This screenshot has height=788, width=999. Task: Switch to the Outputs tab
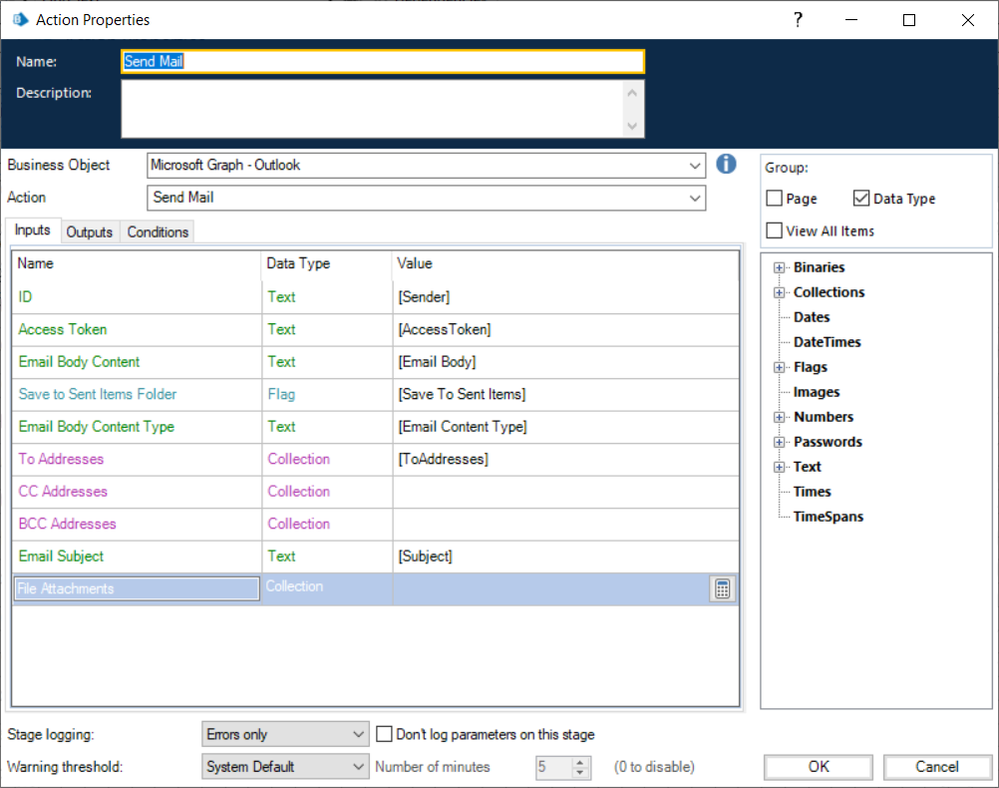pos(89,232)
